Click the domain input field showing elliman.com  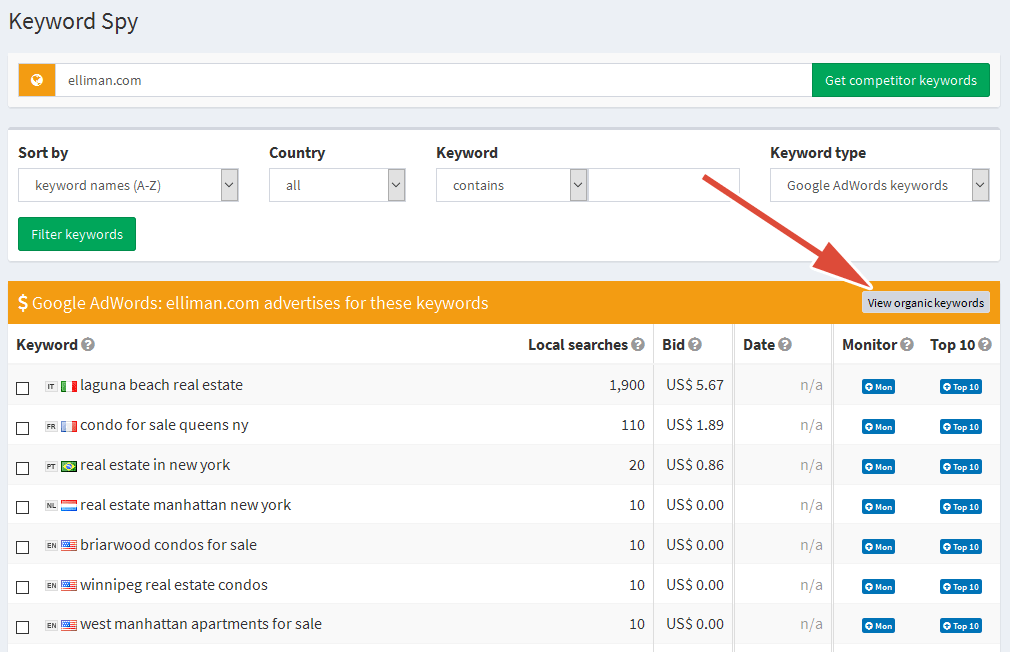(400, 80)
